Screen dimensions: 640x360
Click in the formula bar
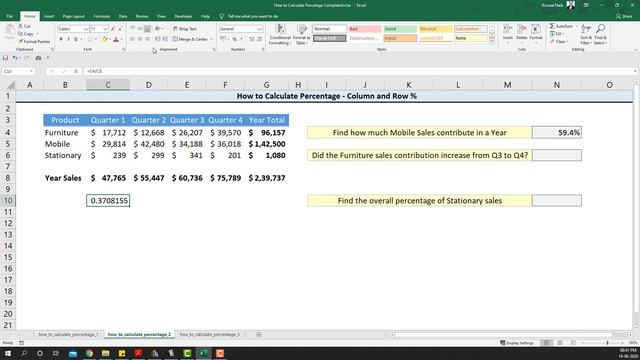(358, 71)
